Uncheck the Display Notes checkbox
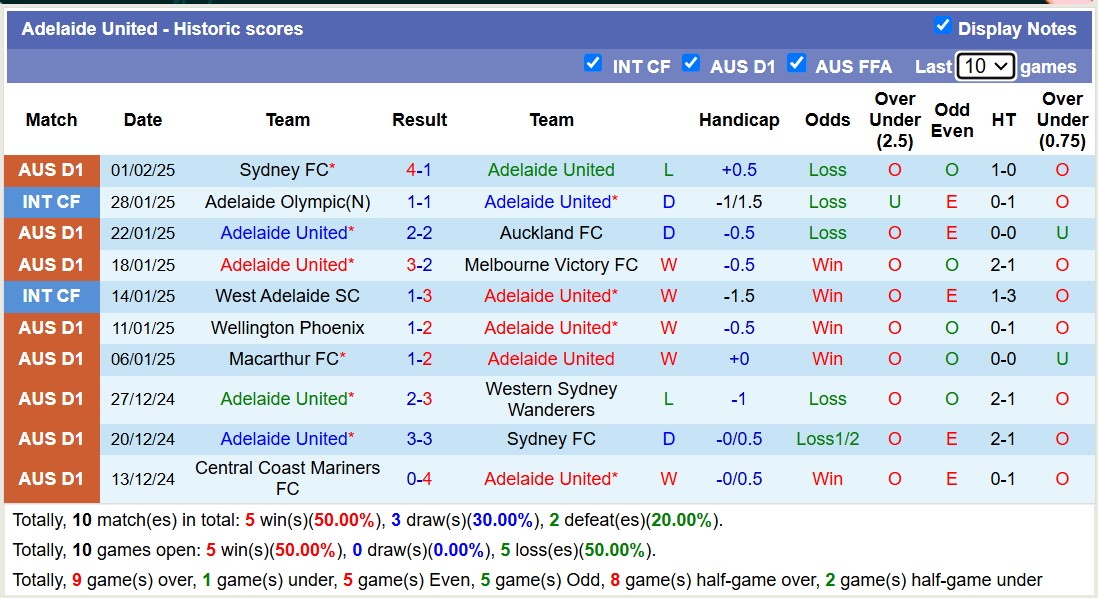The height and width of the screenshot is (598, 1098). pos(941,28)
